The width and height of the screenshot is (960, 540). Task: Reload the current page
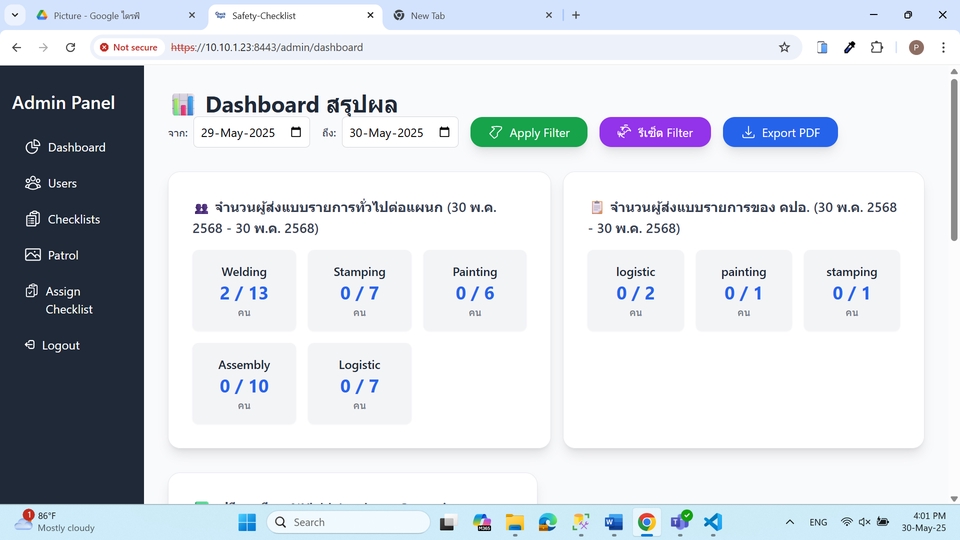[x=70, y=47]
